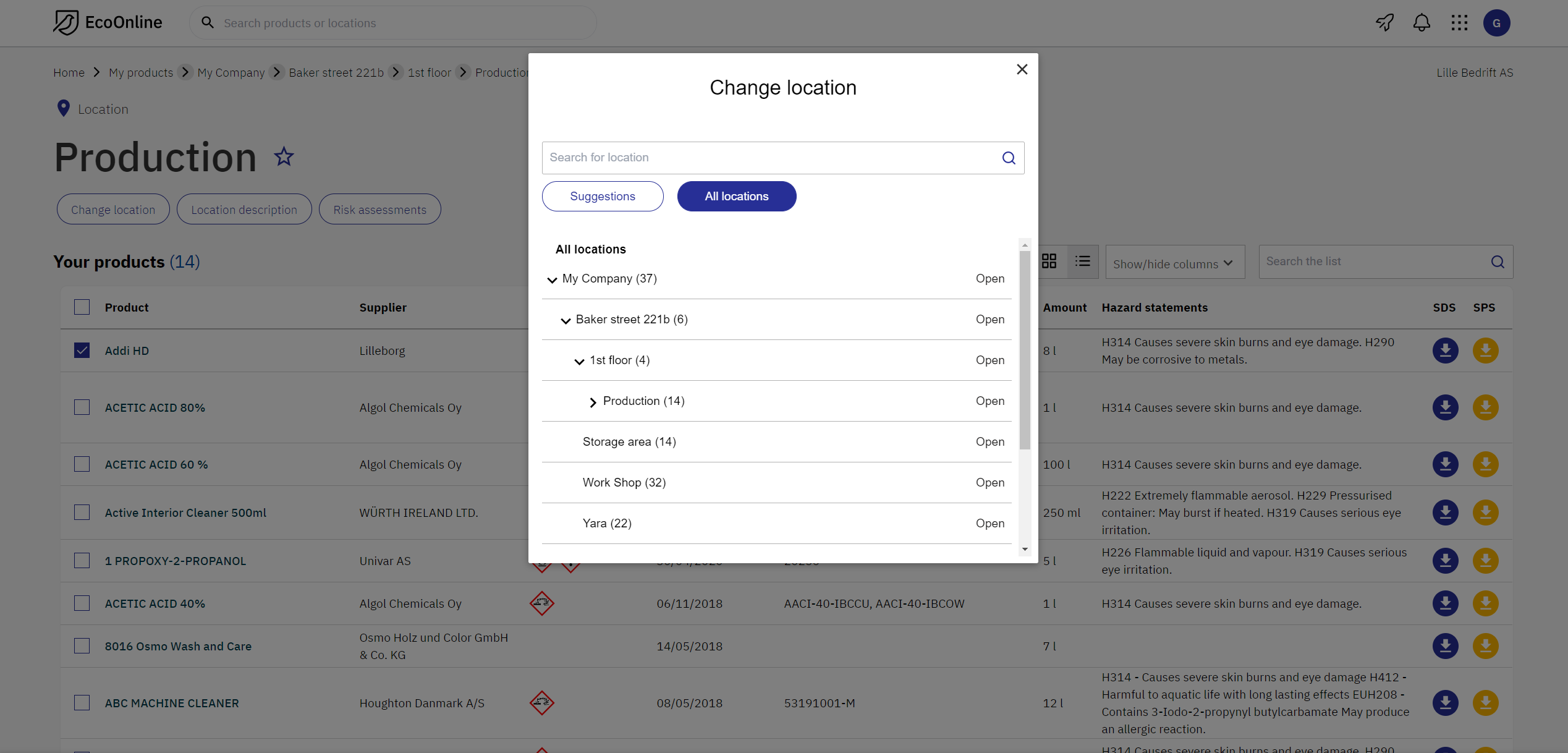This screenshot has width=1568, height=753.
Task: Download SPS for ACETIC ACID 60 %
Action: pyautogui.click(x=1485, y=464)
